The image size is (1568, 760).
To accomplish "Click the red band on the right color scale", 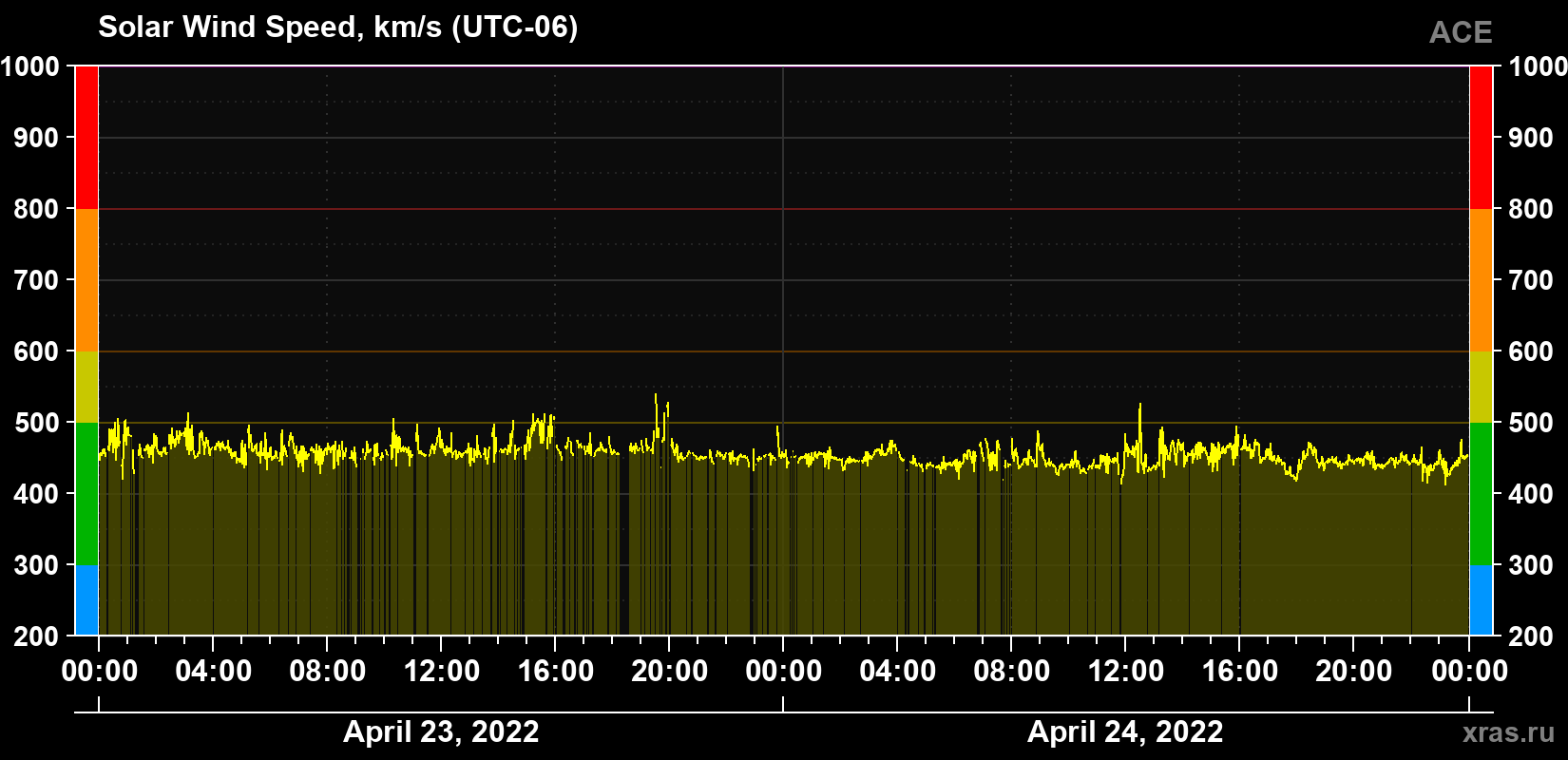I will click(x=1481, y=138).
